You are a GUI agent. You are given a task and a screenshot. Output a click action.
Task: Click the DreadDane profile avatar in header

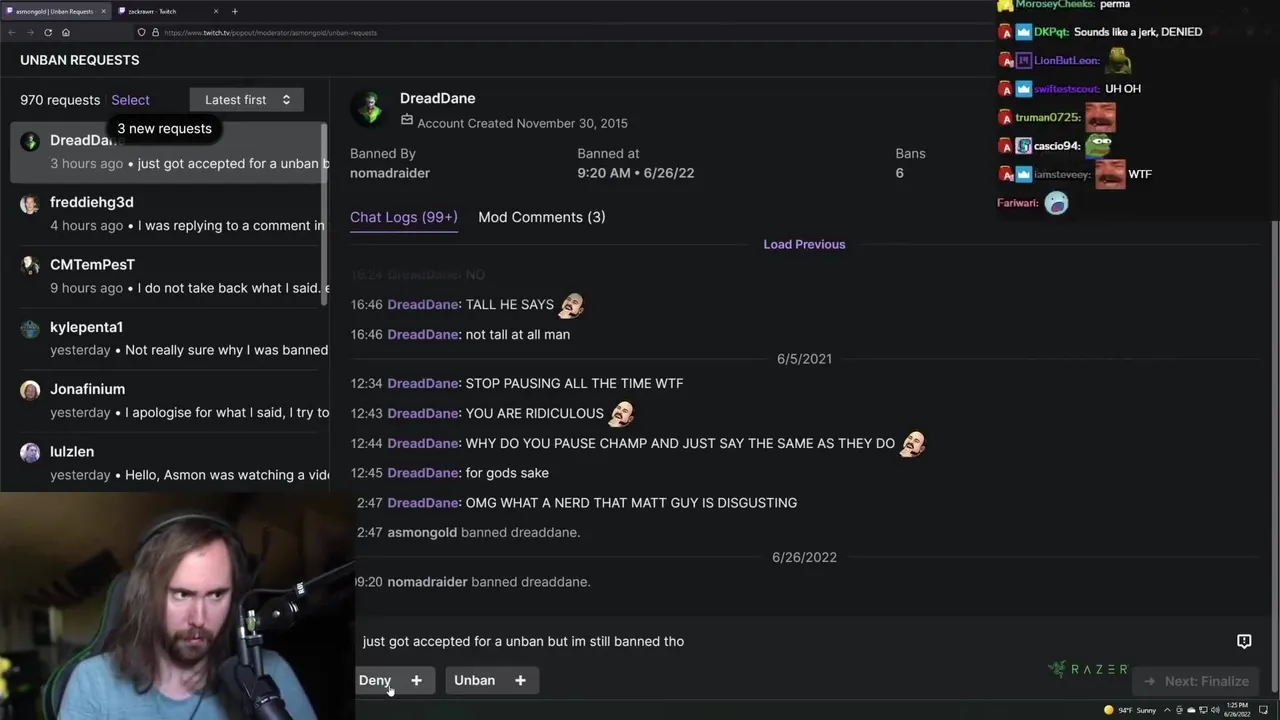(x=370, y=109)
